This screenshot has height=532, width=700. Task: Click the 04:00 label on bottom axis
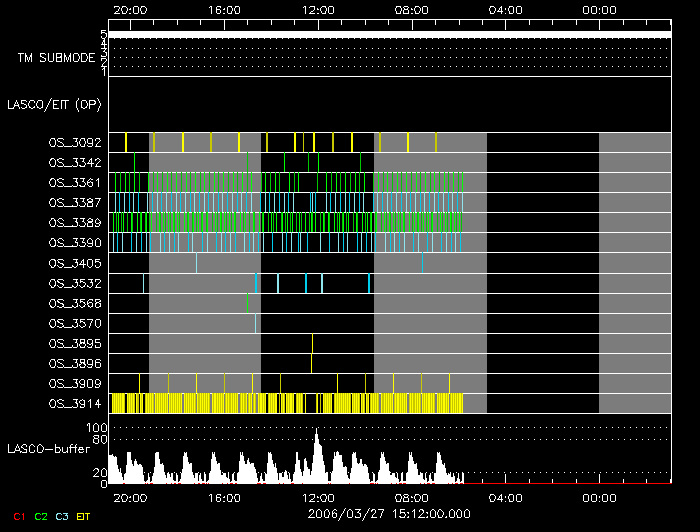pos(505,497)
